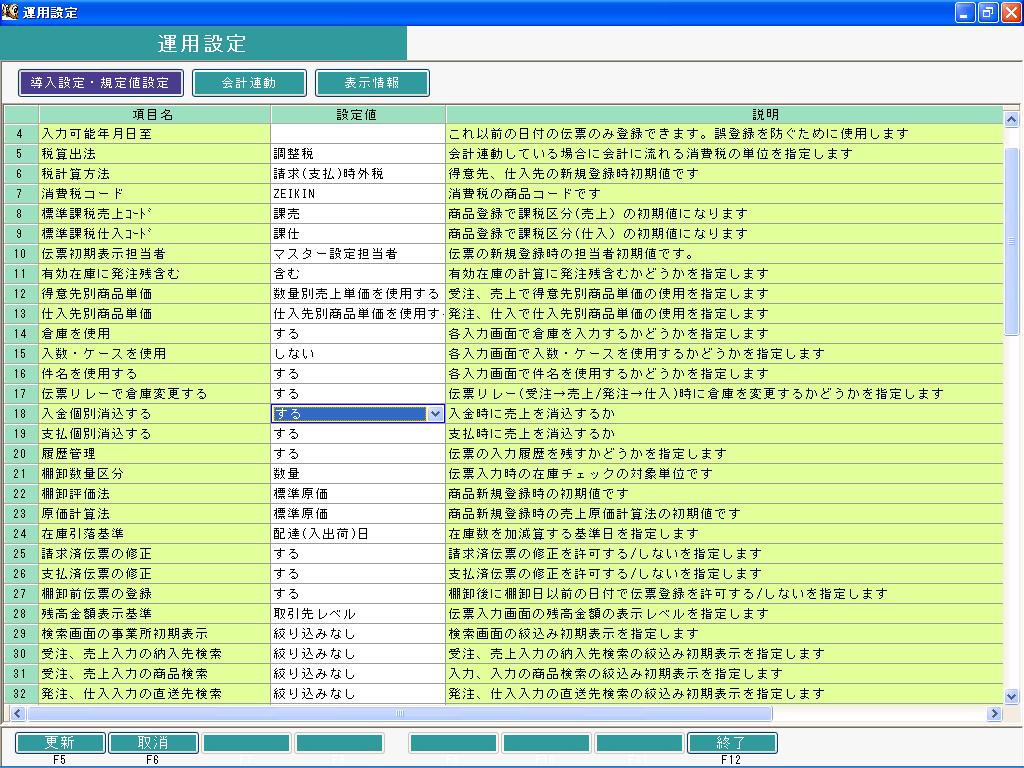
Task: Open the 導入設定・規定値設定 tab
Action: tap(101, 83)
